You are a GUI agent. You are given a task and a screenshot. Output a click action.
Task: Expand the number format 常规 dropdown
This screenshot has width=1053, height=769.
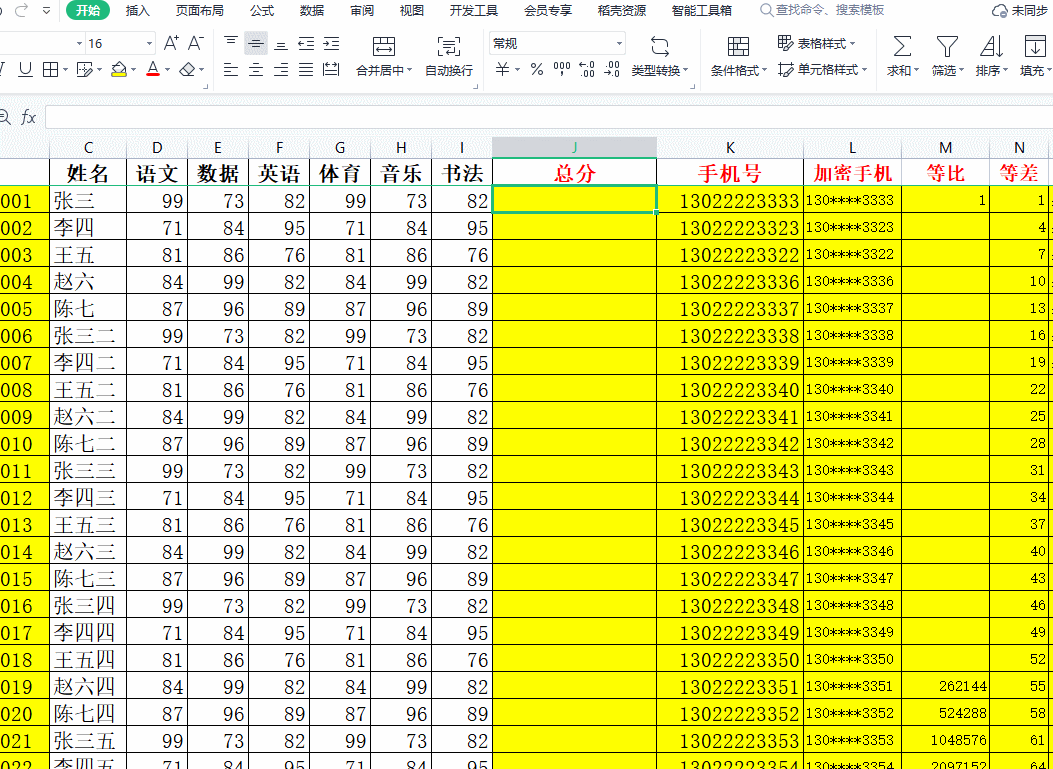(x=619, y=44)
